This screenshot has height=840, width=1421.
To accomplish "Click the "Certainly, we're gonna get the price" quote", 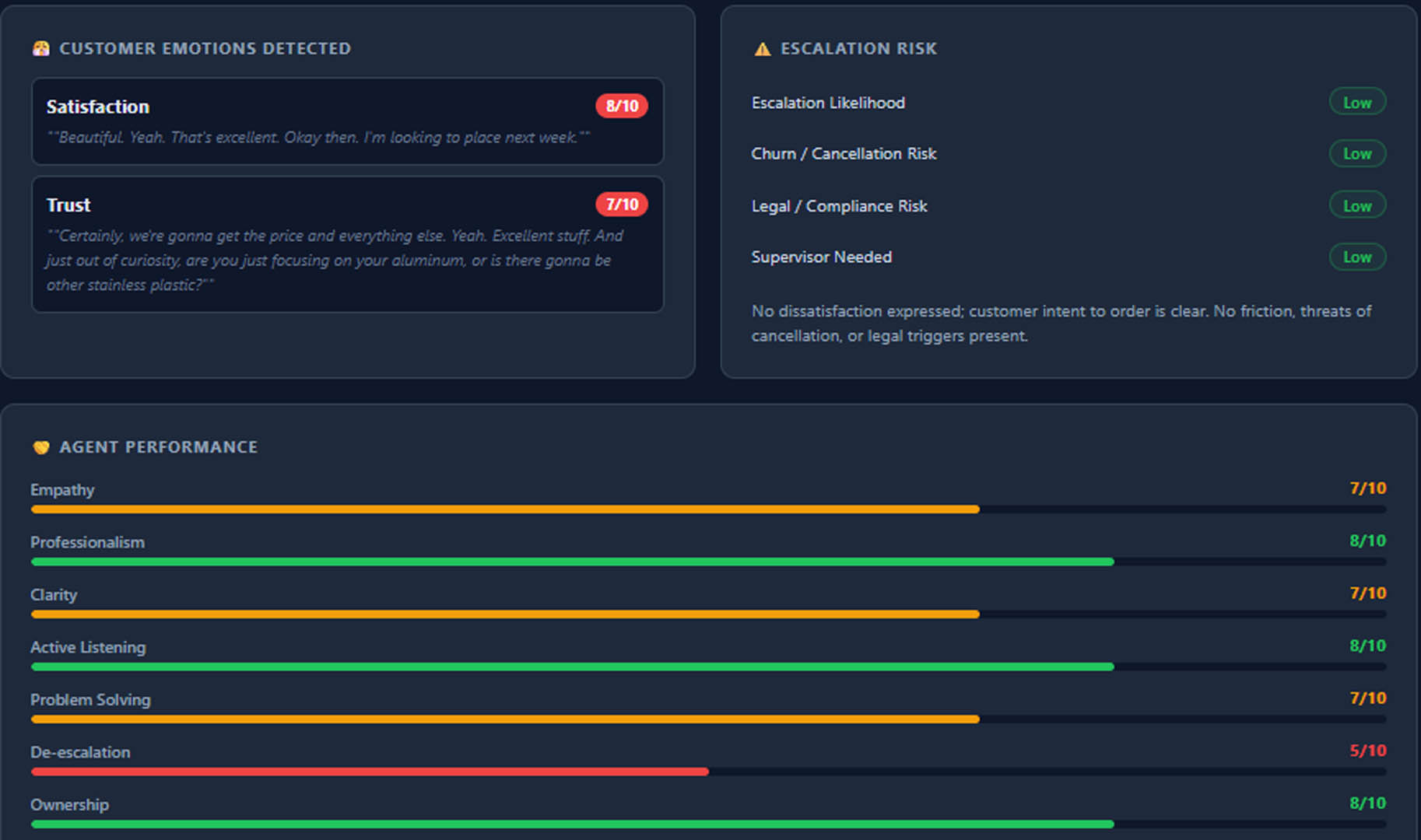I will click(335, 261).
